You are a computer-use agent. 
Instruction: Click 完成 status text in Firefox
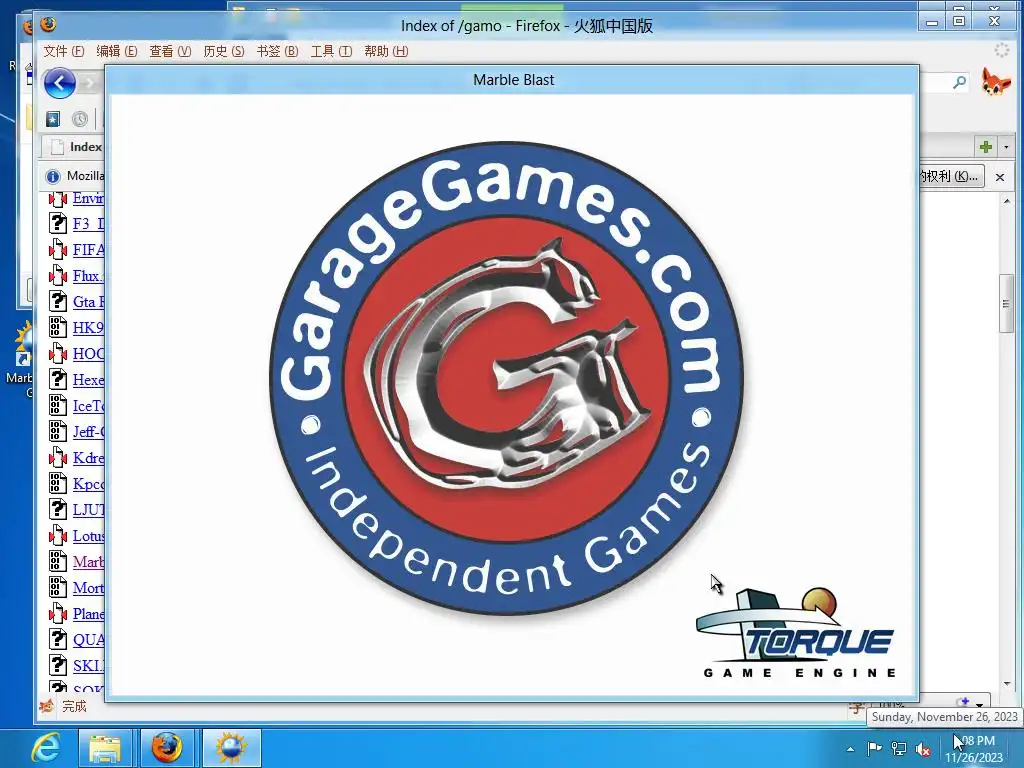pos(74,706)
